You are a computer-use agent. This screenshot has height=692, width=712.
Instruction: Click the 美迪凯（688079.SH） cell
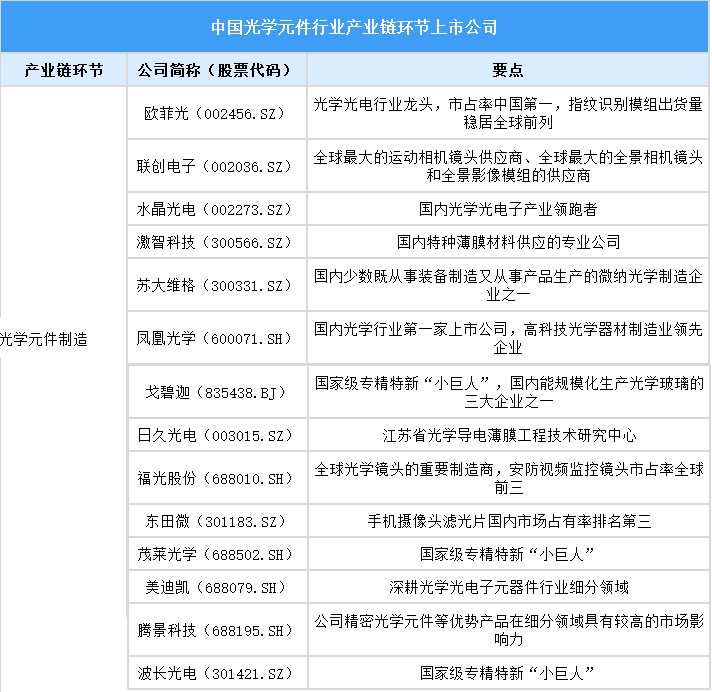(x=218, y=587)
